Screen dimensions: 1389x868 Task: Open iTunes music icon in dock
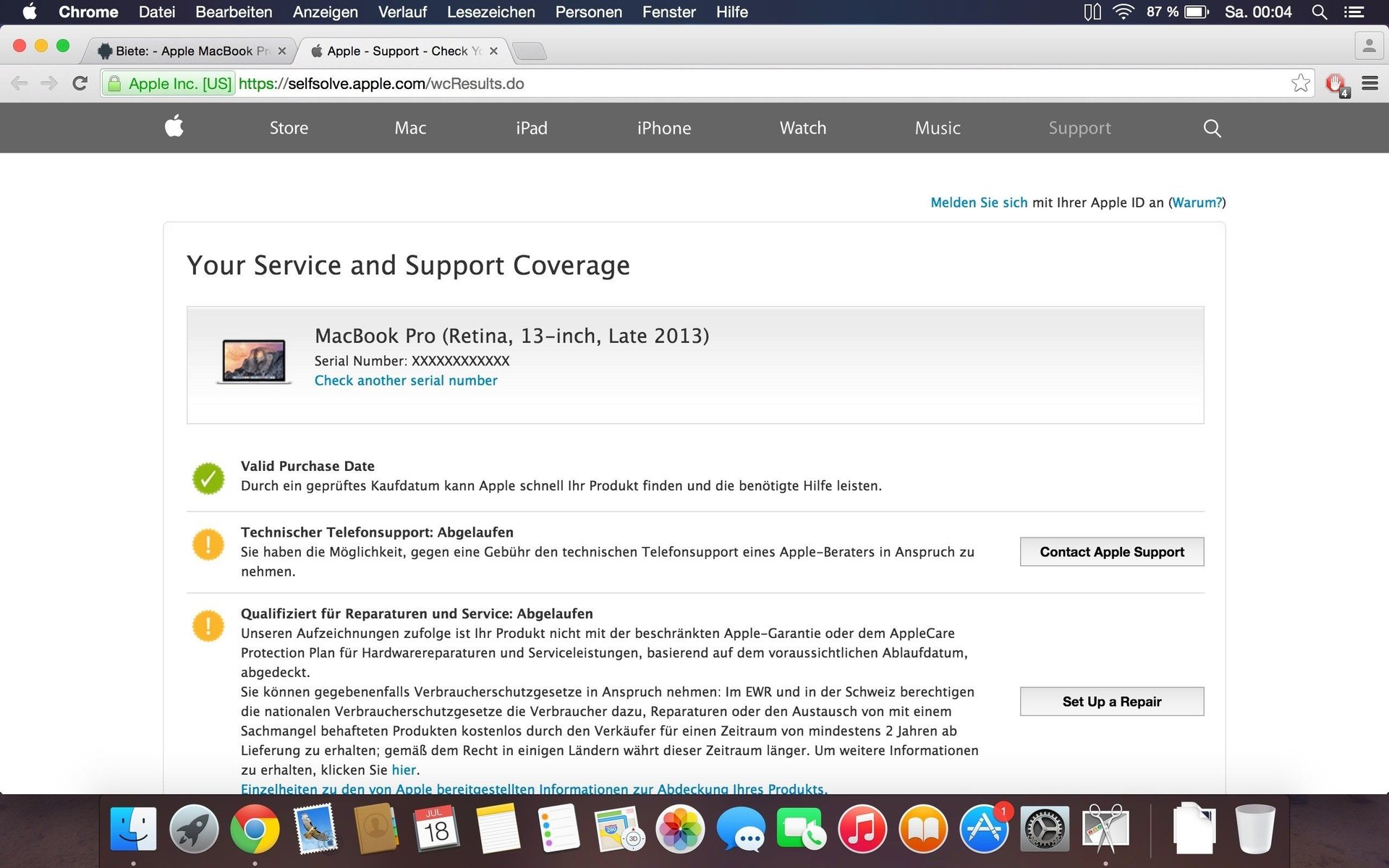coord(862,829)
